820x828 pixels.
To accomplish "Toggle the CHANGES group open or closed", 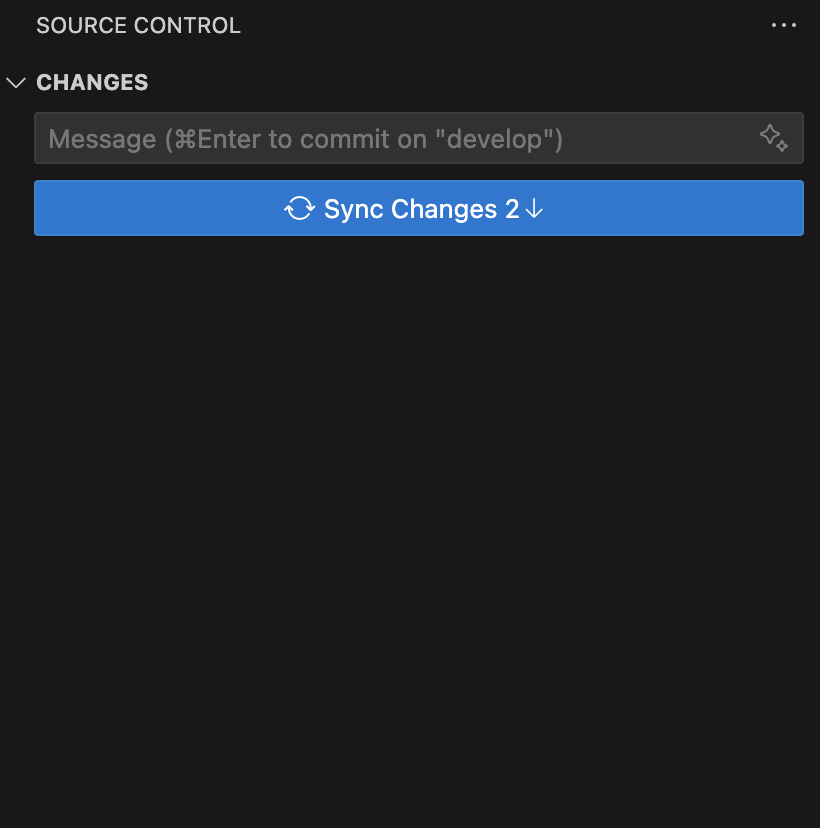I will tap(16, 83).
